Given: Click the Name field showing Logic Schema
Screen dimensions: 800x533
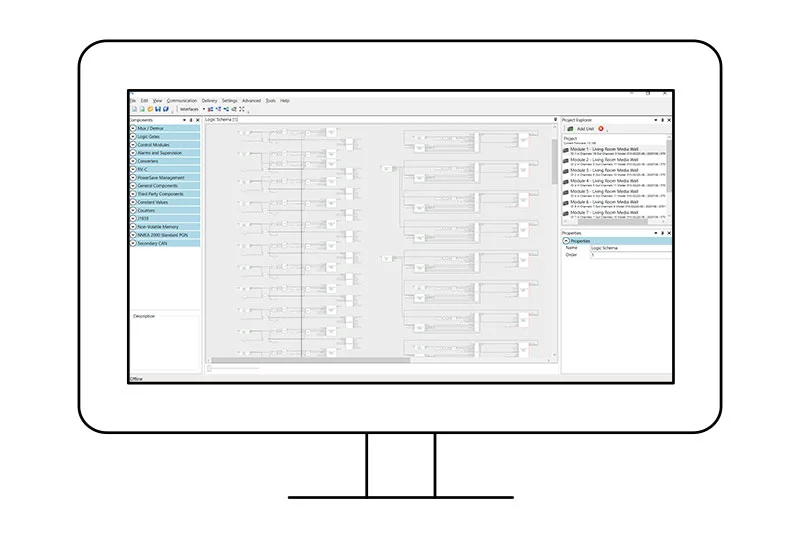Looking at the screenshot, I should point(631,248).
